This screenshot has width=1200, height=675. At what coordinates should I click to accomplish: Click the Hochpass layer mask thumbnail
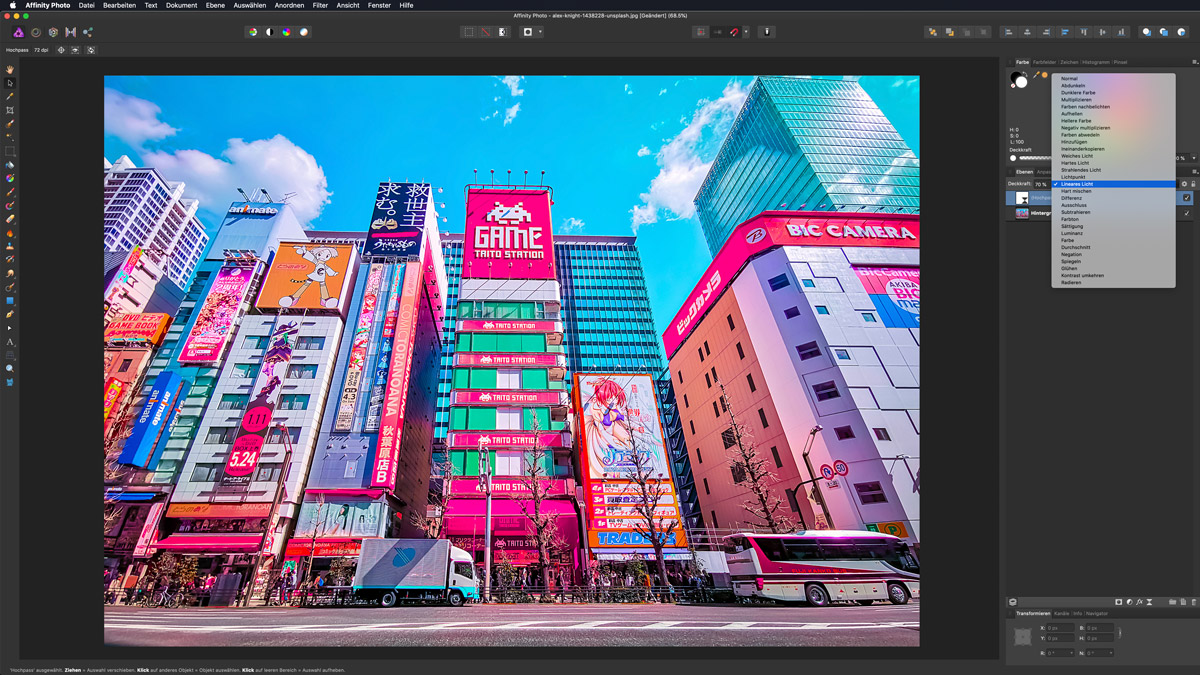[1022, 198]
